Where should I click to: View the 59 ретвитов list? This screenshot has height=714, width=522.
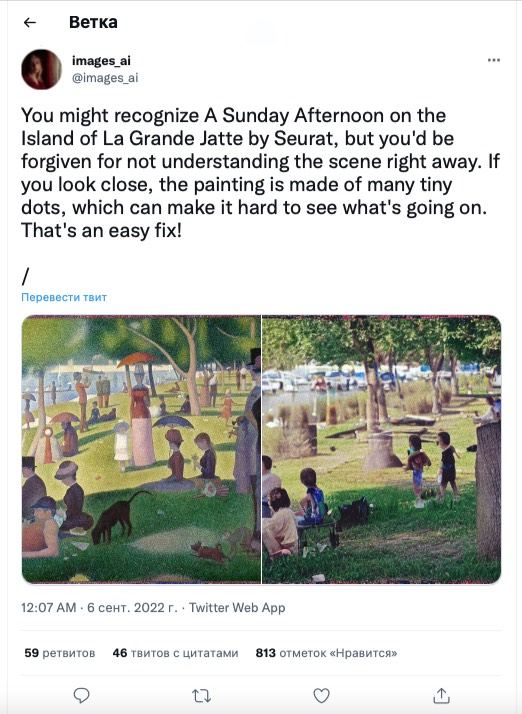click(x=60, y=653)
